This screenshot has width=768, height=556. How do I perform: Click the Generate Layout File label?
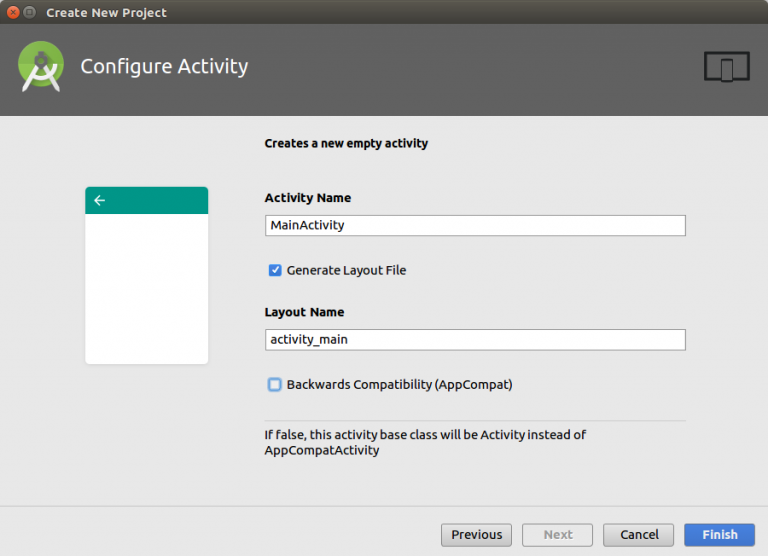(346, 270)
